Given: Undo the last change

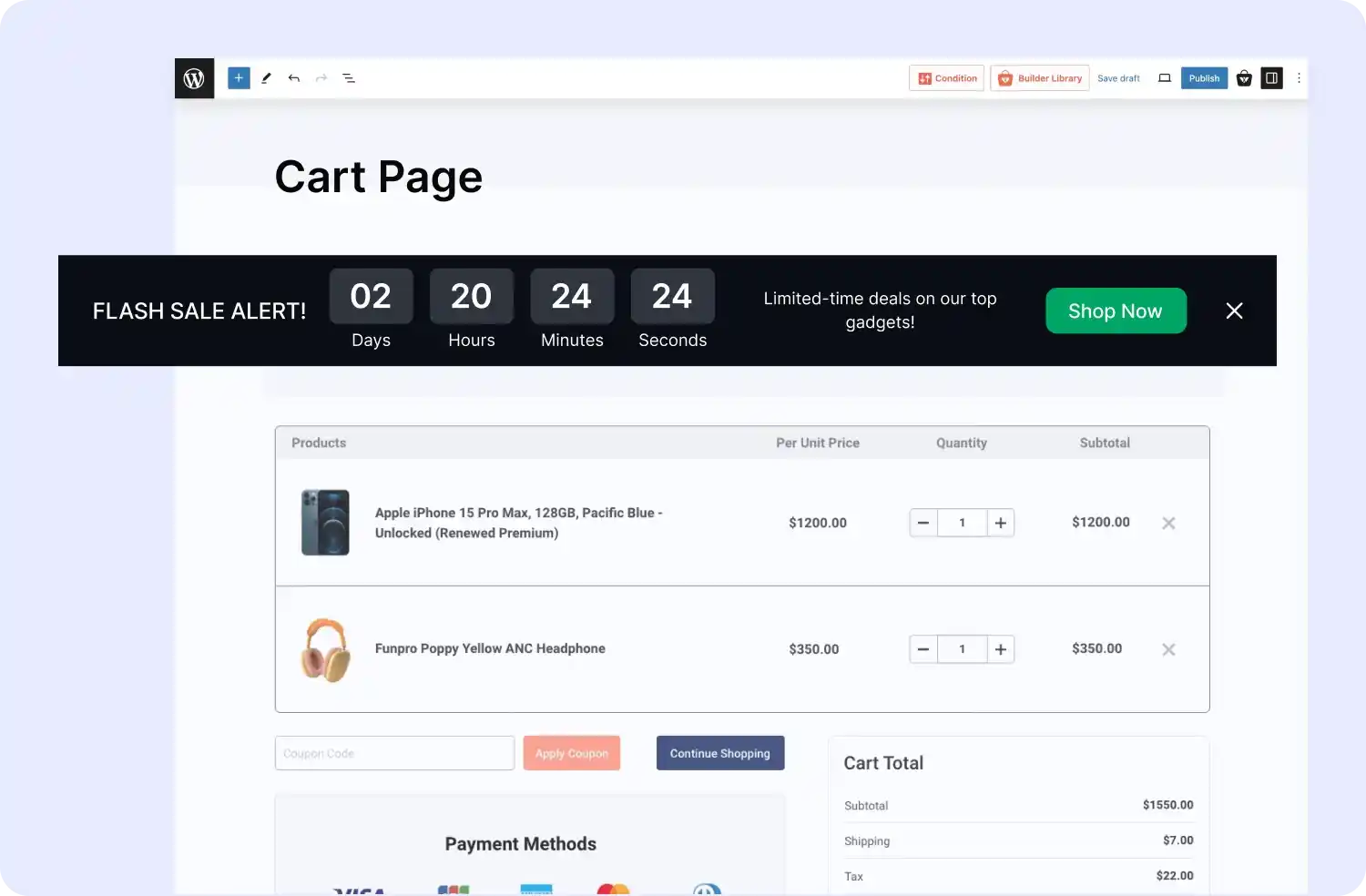Looking at the screenshot, I should (x=293, y=77).
